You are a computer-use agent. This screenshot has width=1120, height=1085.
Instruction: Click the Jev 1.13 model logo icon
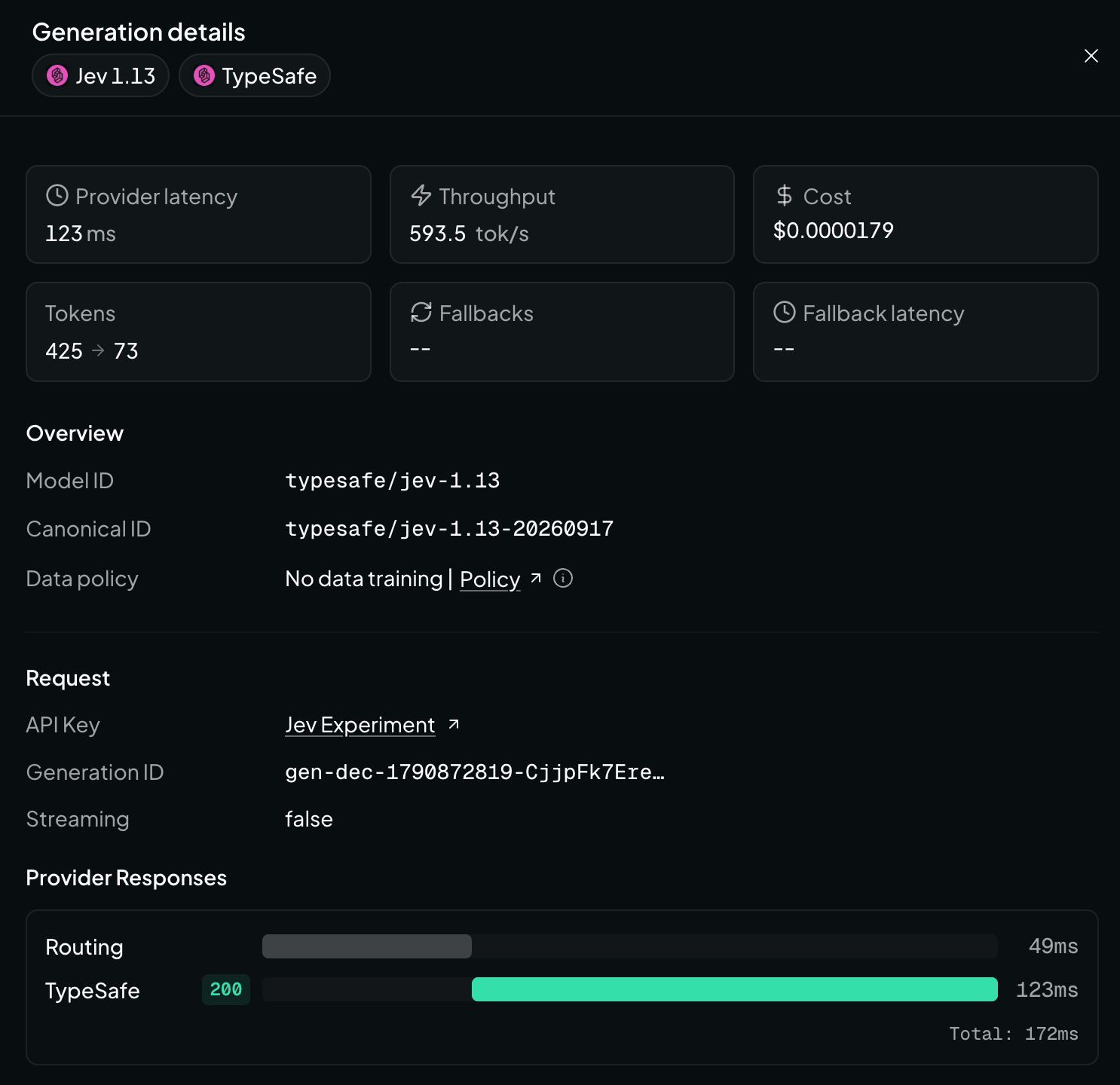pyautogui.click(x=57, y=75)
